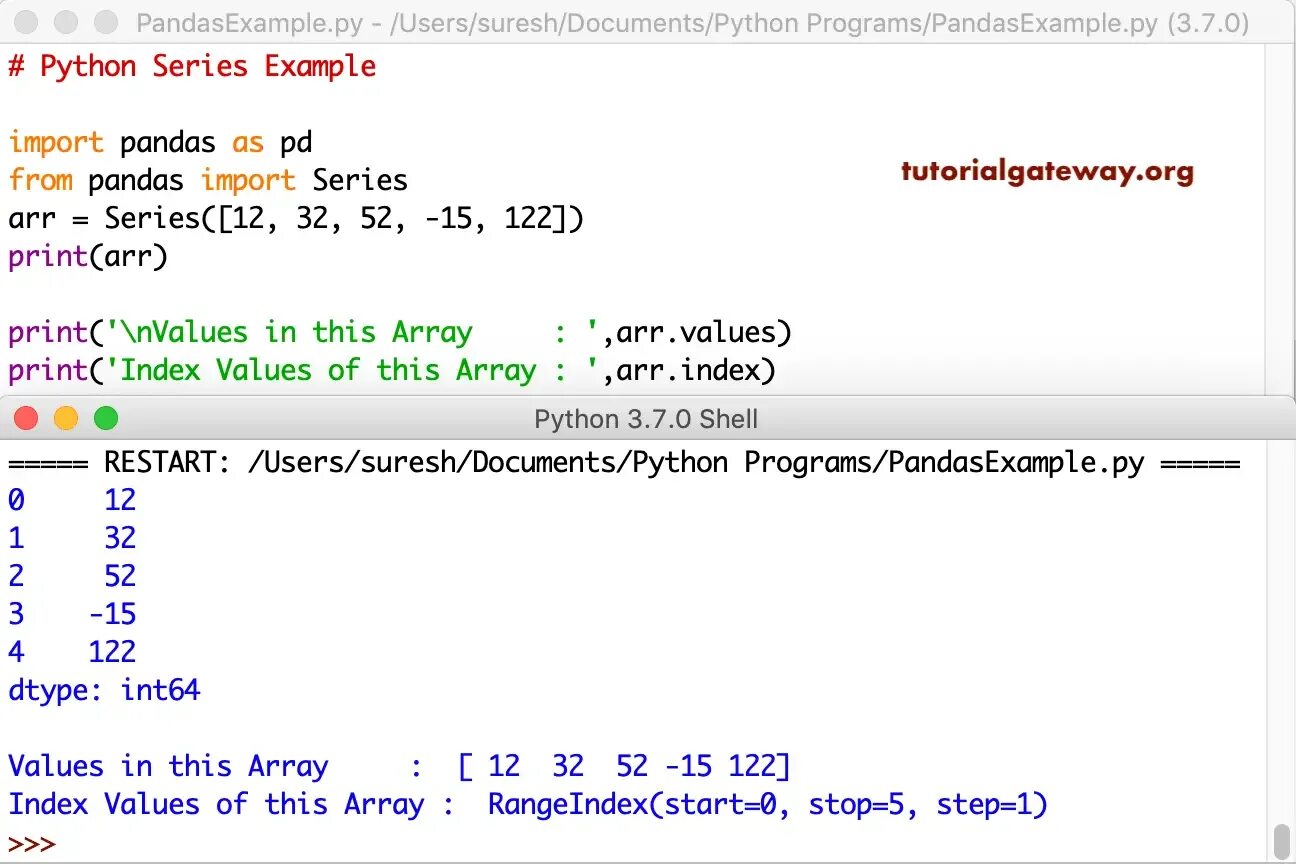Click the '>>>' shell prompt
The width and height of the screenshot is (1296, 864).
pos(32,843)
